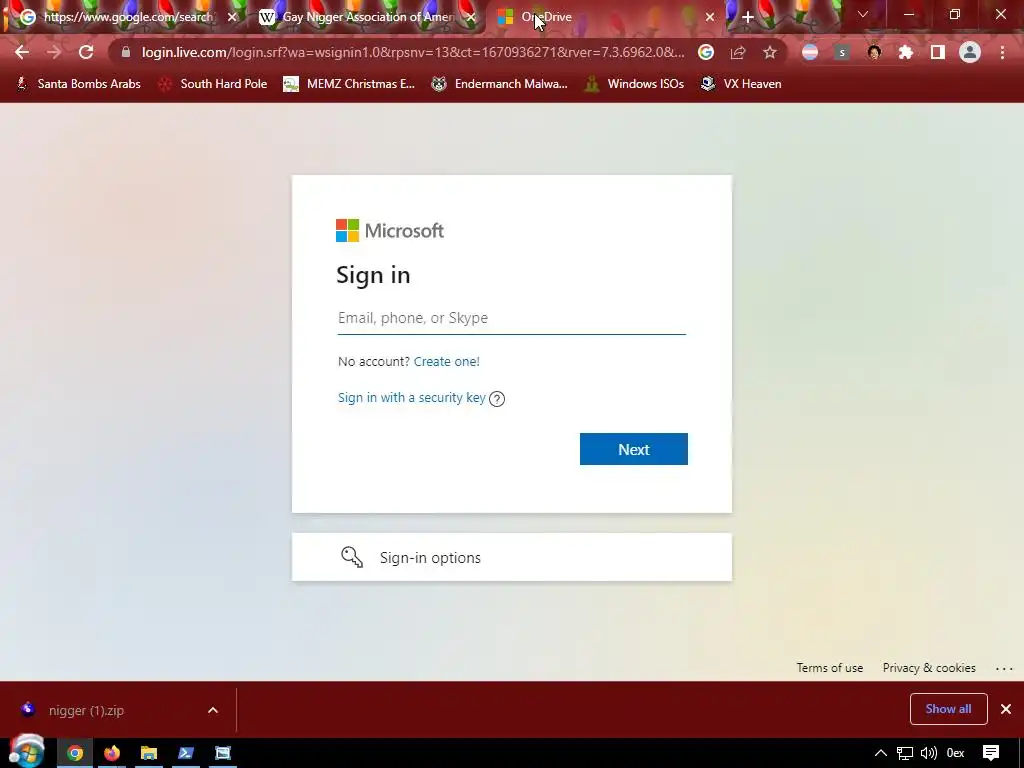Open the Action Center notifications icon
Screen dimensions: 1024x768
pos(991,753)
